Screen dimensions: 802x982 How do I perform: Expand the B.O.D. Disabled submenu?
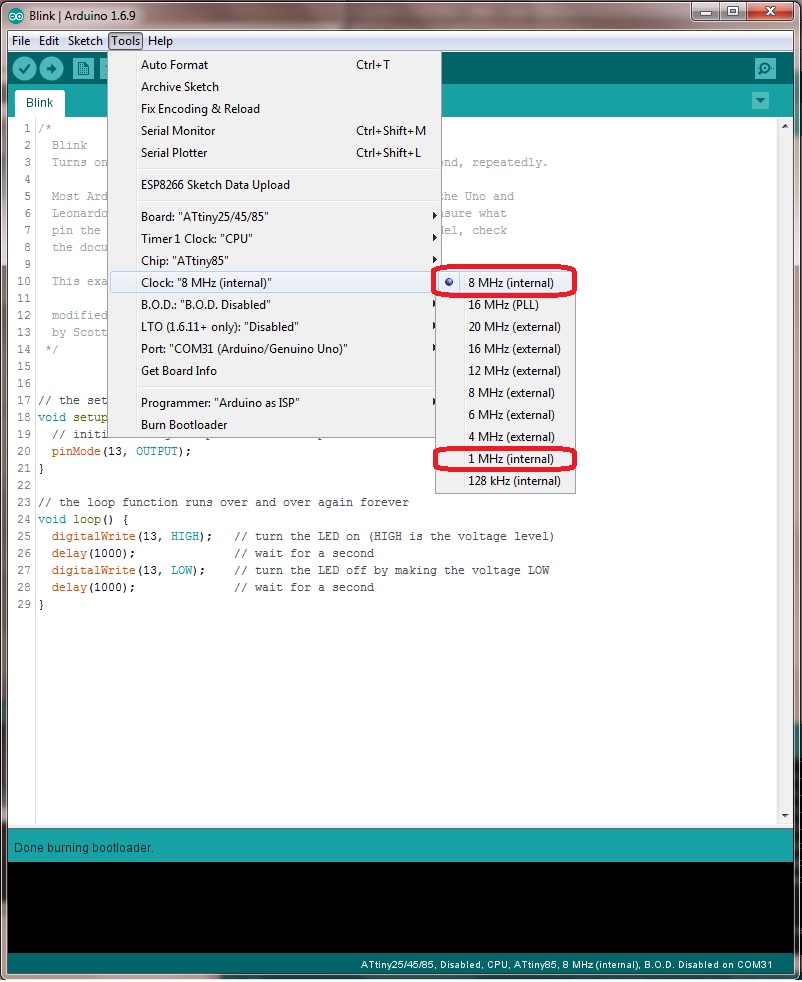273,305
